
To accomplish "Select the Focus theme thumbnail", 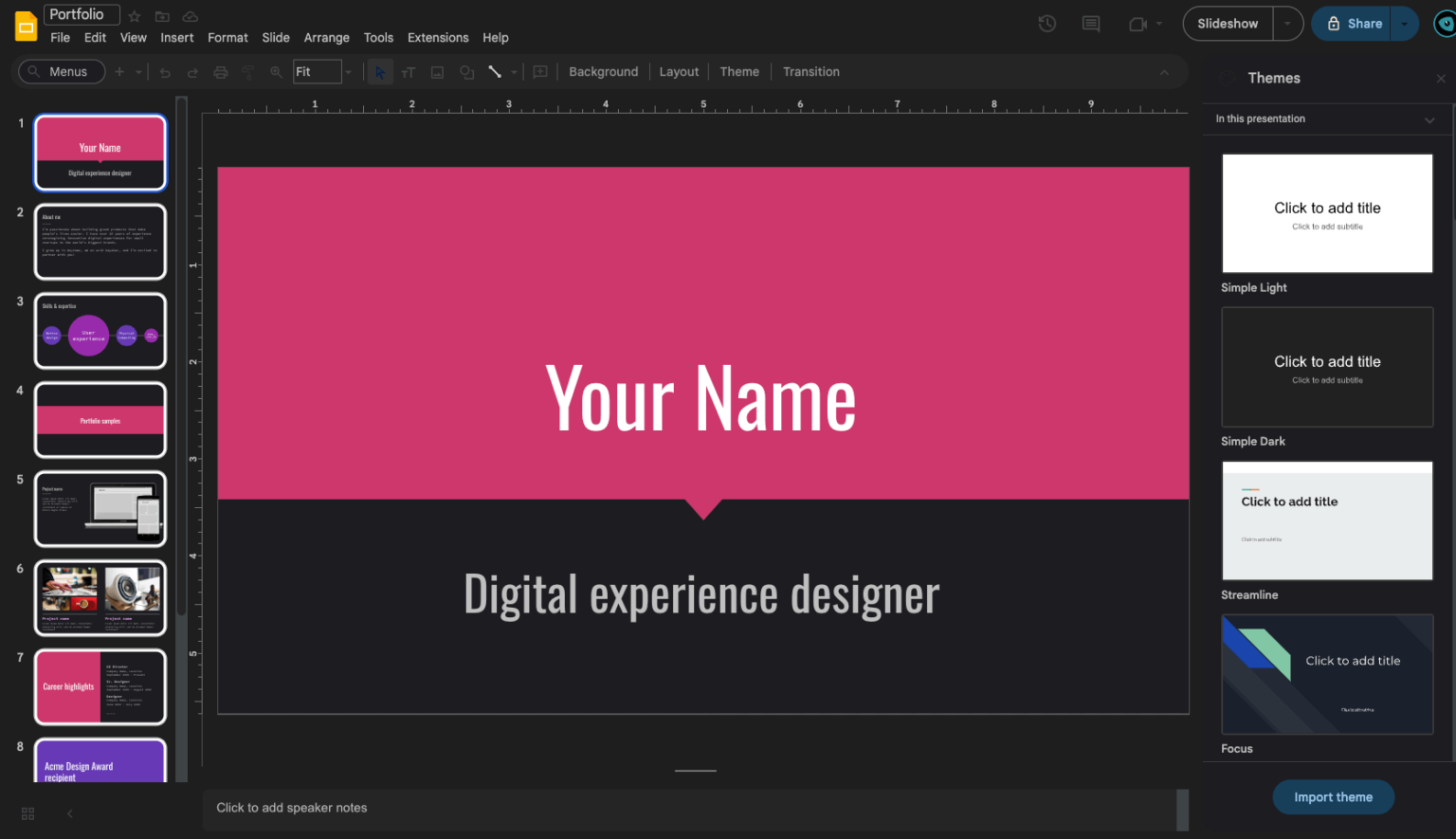I will (x=1326, y=674).
